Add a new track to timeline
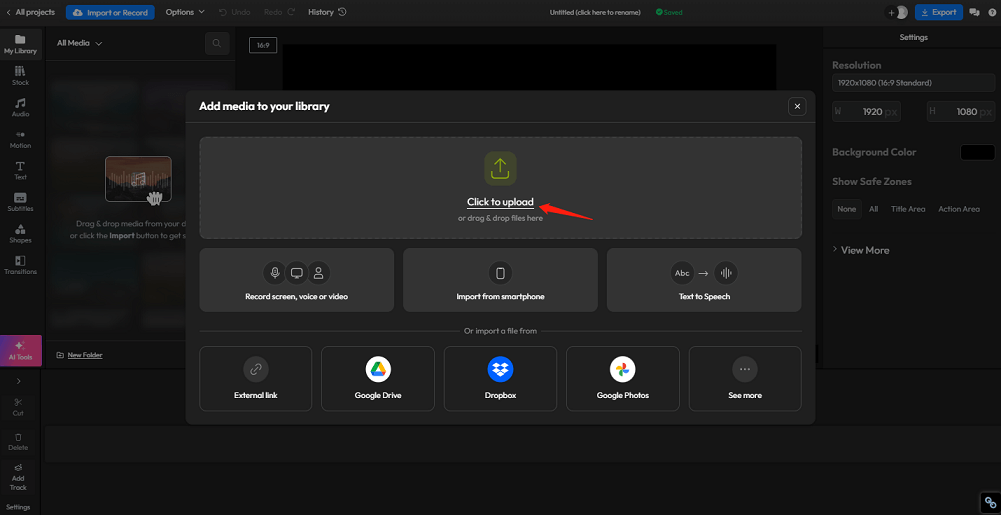The width and height of the screenshot is (1001, 515). [x=18, y=477]
